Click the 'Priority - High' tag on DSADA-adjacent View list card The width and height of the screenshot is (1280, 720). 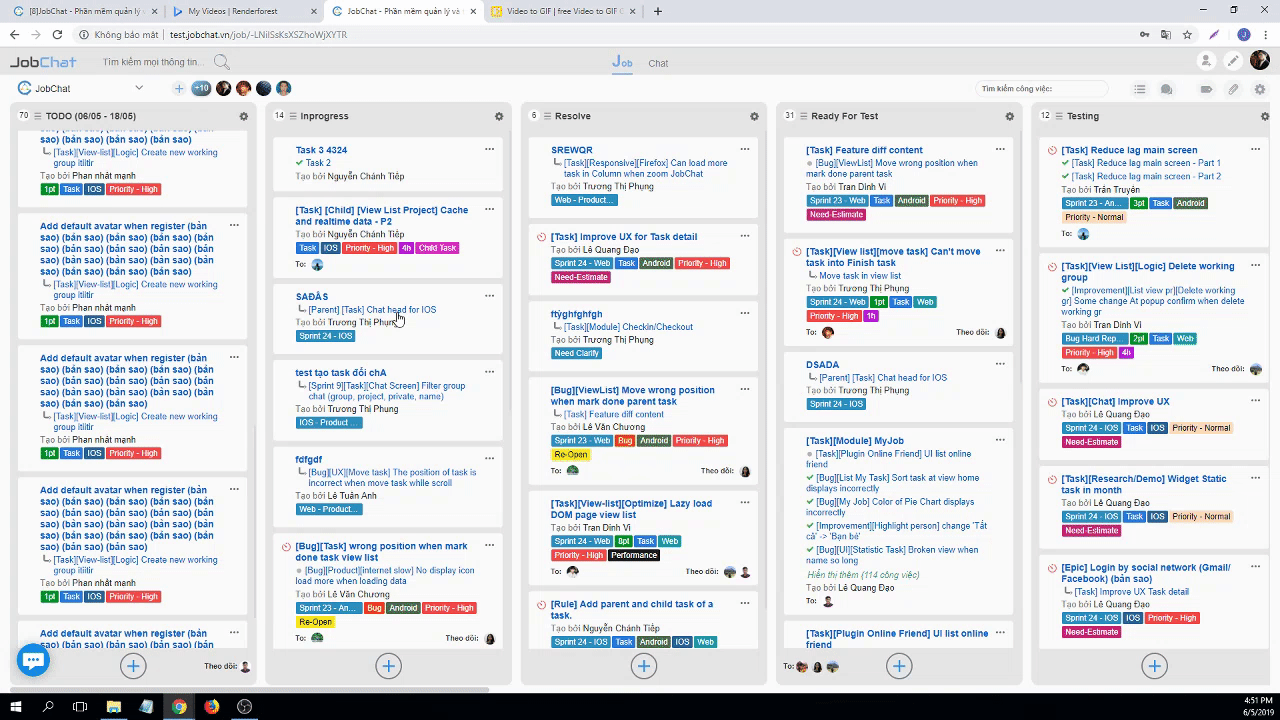pos(833,316)
